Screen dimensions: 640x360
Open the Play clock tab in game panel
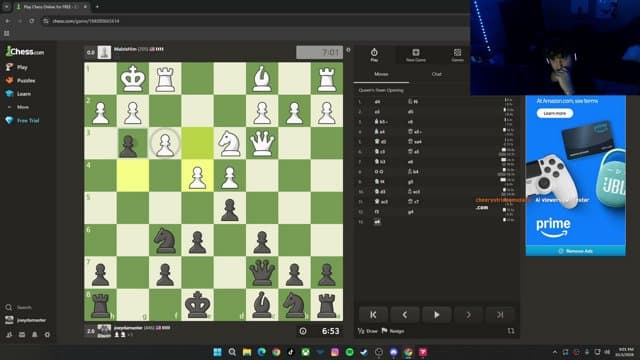click(x=374, y=55)
